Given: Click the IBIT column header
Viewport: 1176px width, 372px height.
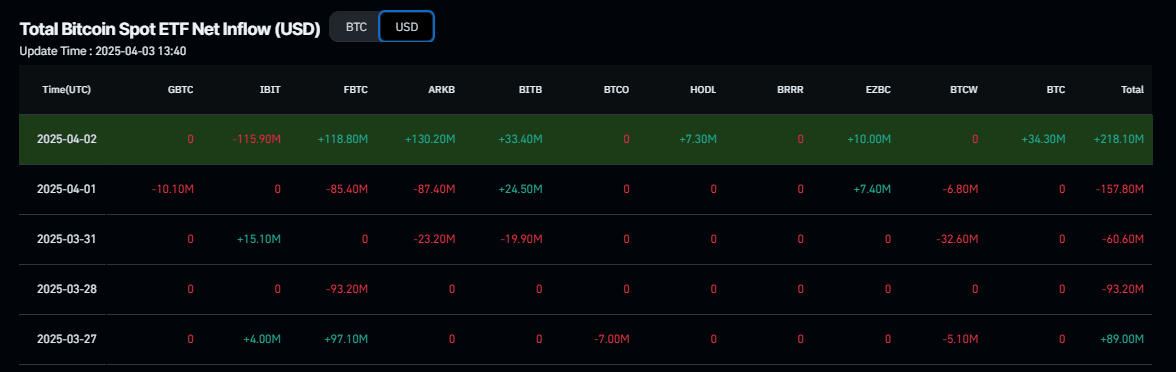Looking at the screenshot, I should pos(270,89).
